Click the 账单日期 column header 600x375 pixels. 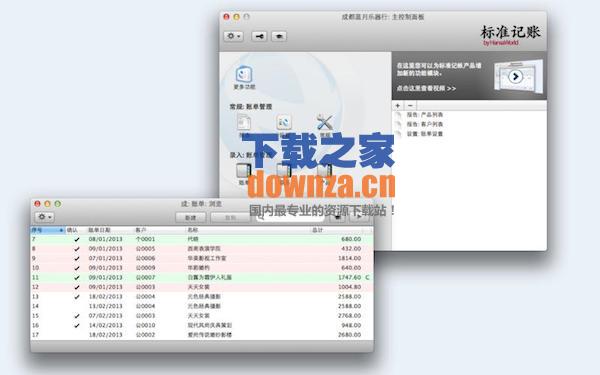(x=110, y=230)
